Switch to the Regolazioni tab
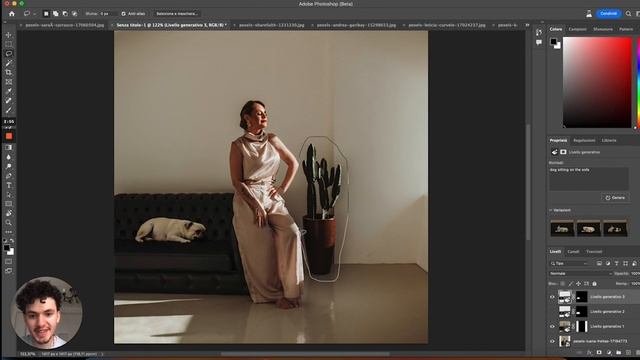Image resolution: width=640 pixels, height=360 pixels. tap(584, 140)
